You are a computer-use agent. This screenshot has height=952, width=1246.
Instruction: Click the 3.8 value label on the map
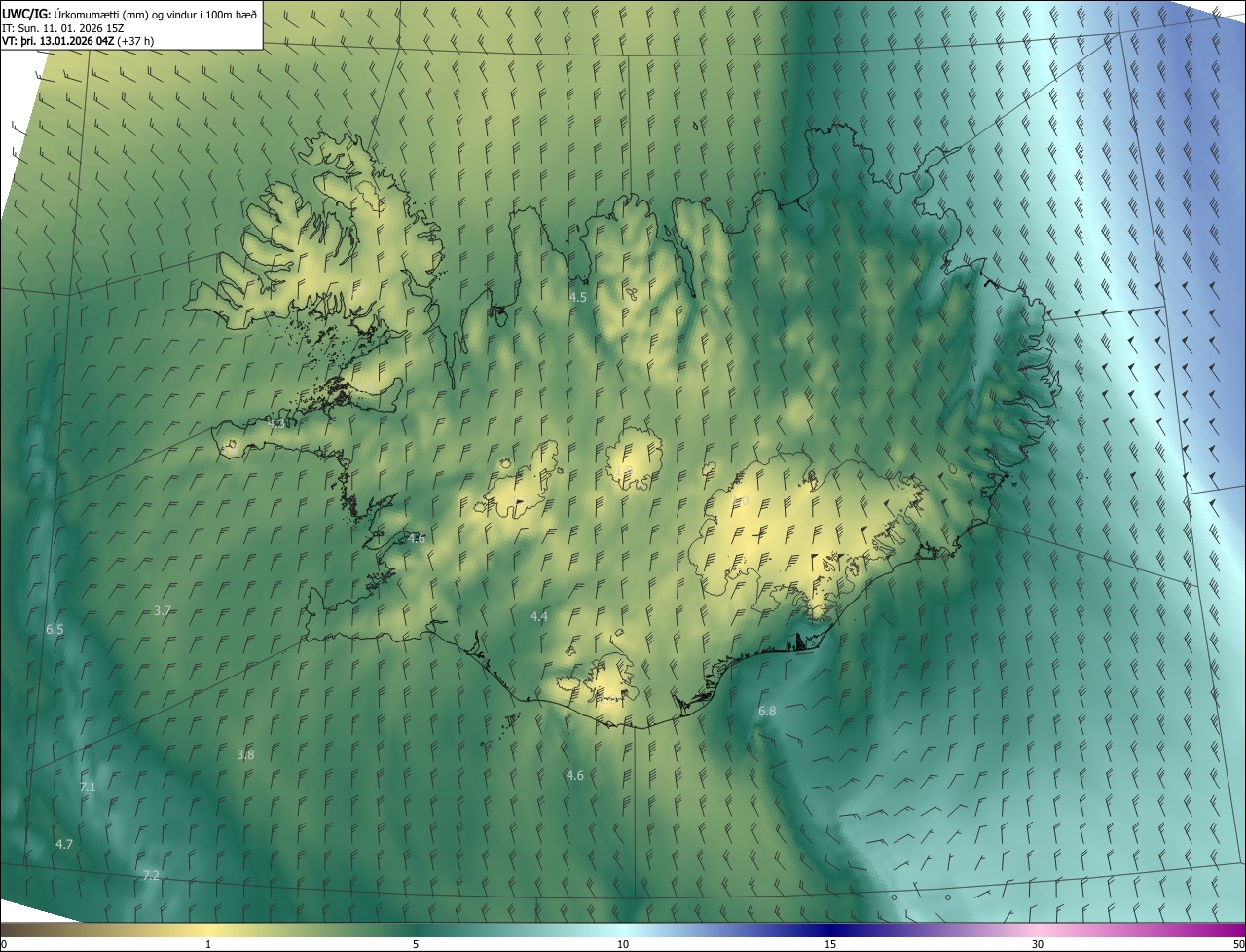tap(245, 754)
